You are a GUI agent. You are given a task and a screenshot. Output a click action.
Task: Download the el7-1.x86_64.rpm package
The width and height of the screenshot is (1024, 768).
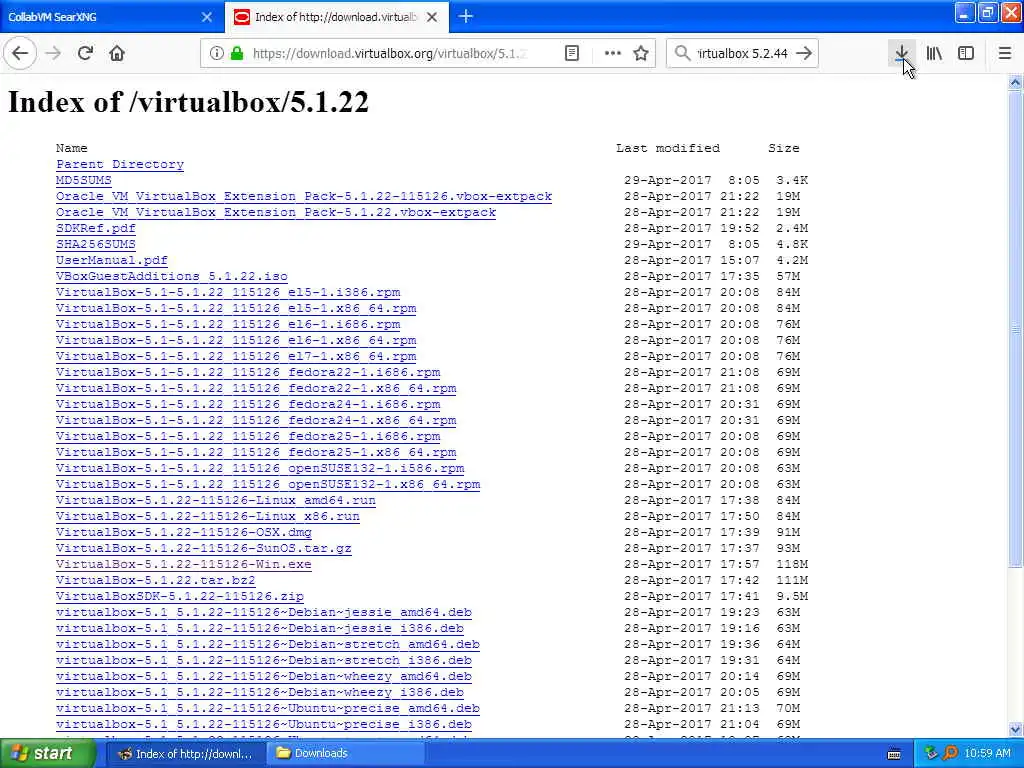(x=236, y=356)
